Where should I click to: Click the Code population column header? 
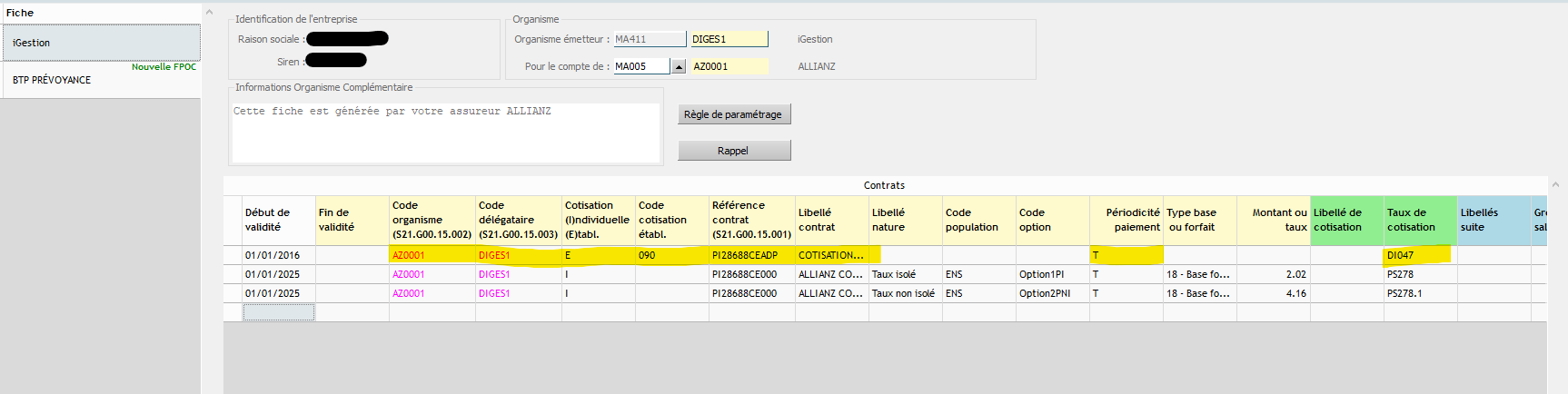click(979, 220)
